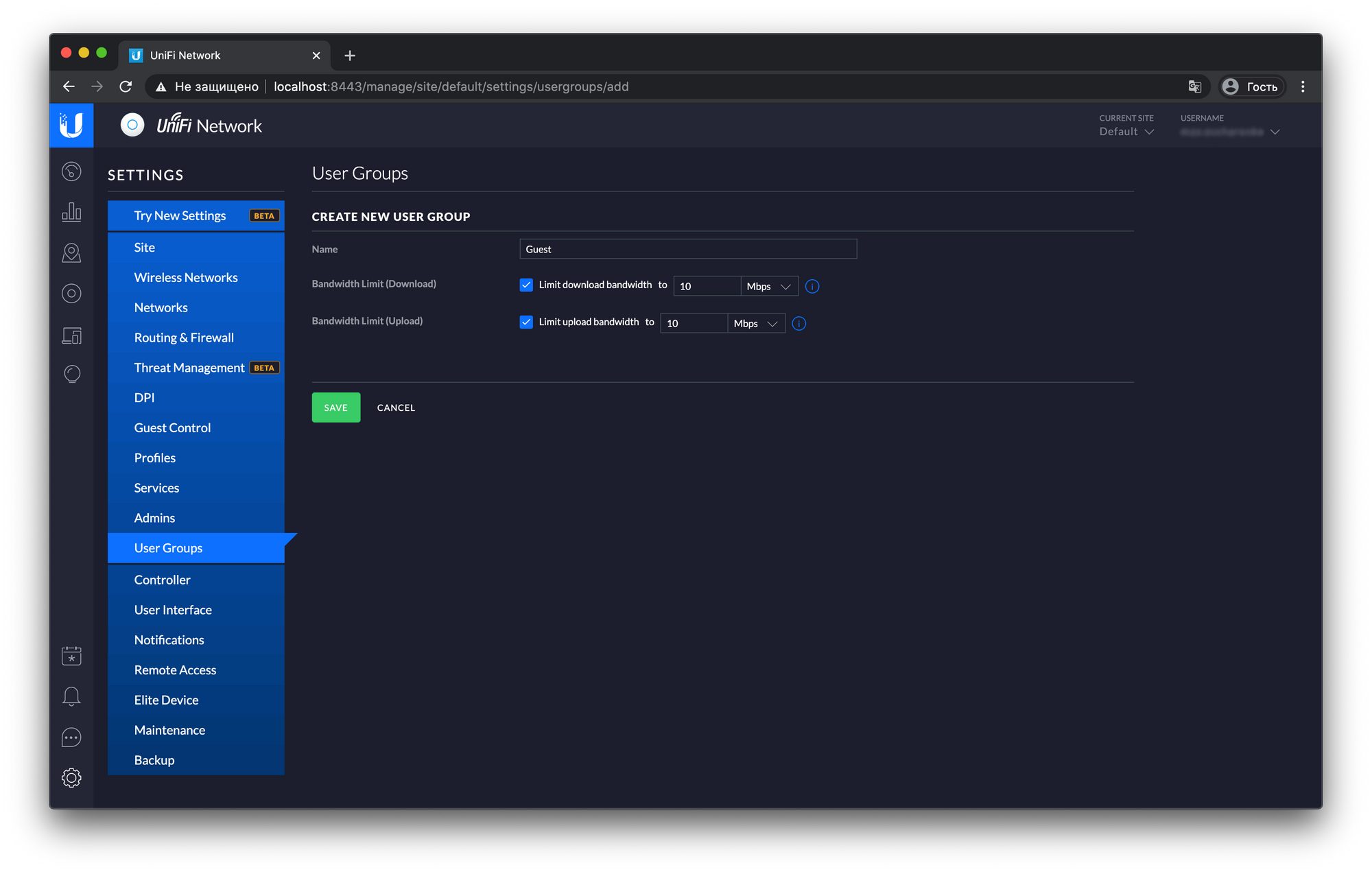
Task: Select Wireless Networks settings
Action: [x=196, y=278]
